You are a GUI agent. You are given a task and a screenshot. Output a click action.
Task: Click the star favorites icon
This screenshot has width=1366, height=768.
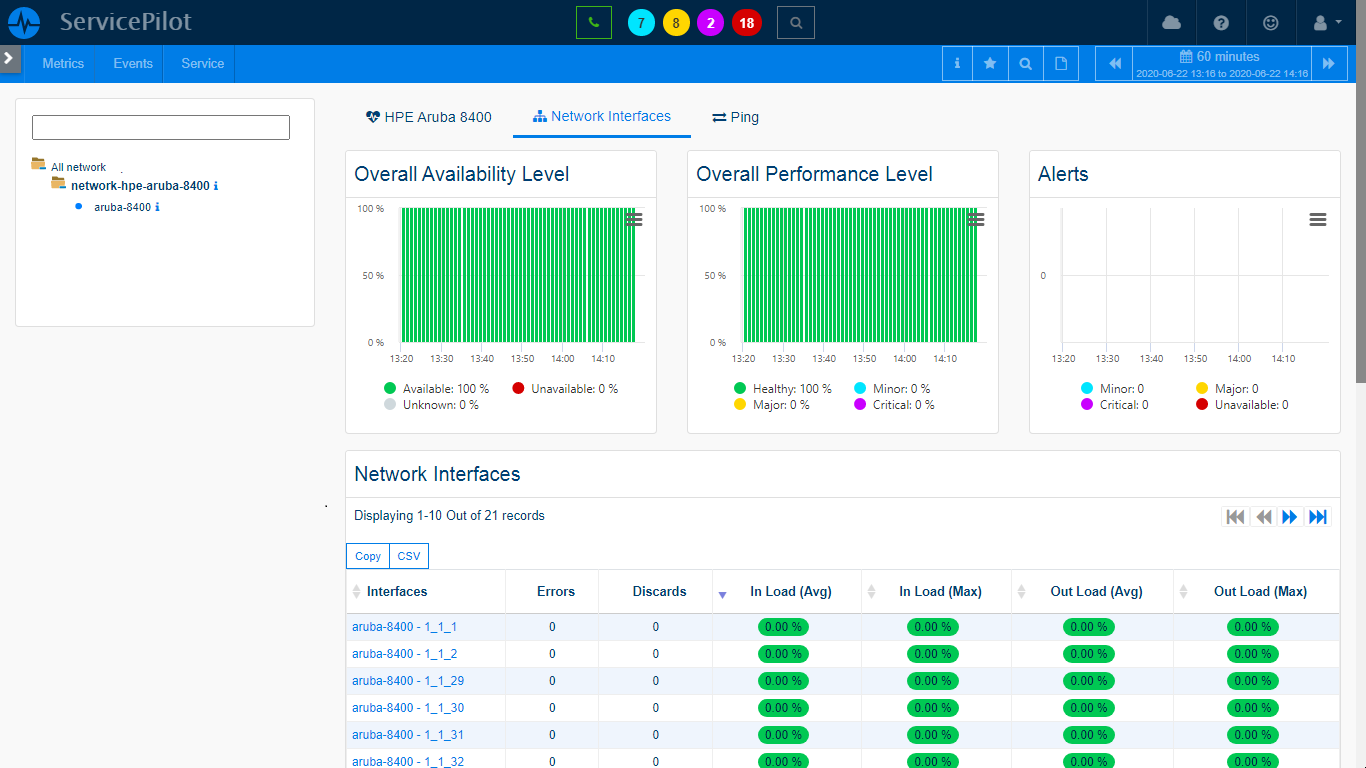(x=990, y=63)
